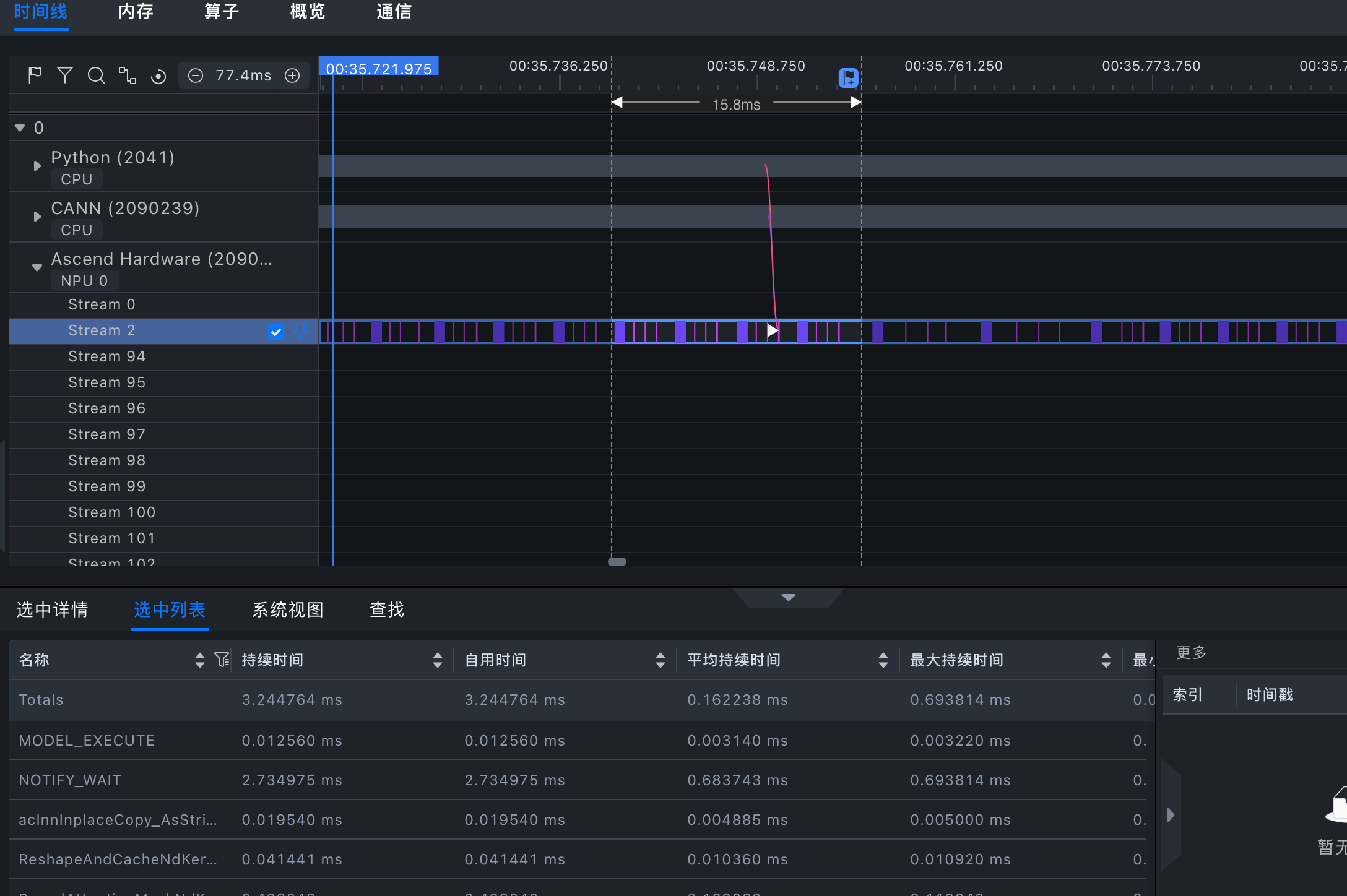1347x896 pixels.
Task: Click the blue flag marker on time ruler
Action: pyautogui.click(x=848, y=78)
